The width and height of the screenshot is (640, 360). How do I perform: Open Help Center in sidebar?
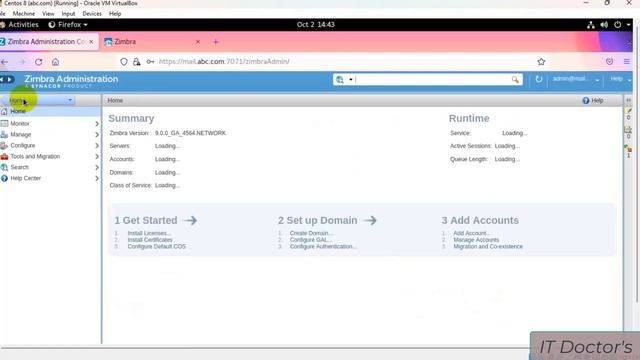tap(25, 178)
